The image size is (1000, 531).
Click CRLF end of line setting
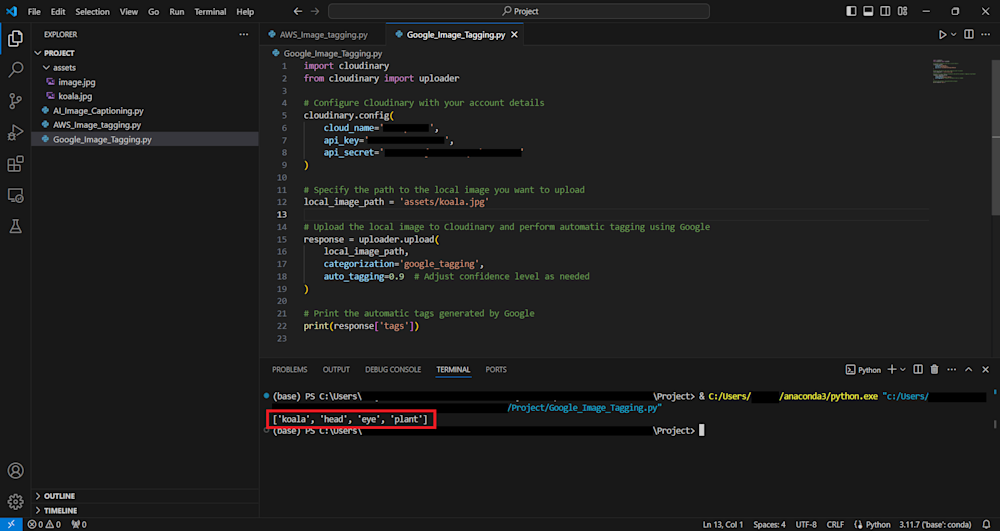[835, 525]
